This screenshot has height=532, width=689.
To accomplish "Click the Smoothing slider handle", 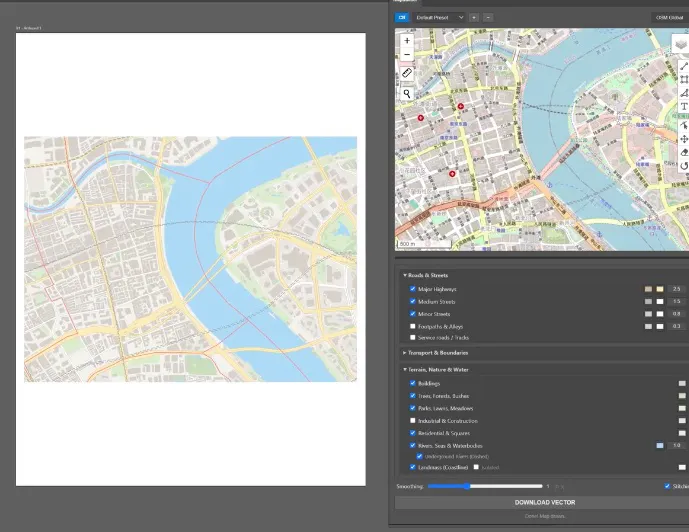I will [468, 486].
